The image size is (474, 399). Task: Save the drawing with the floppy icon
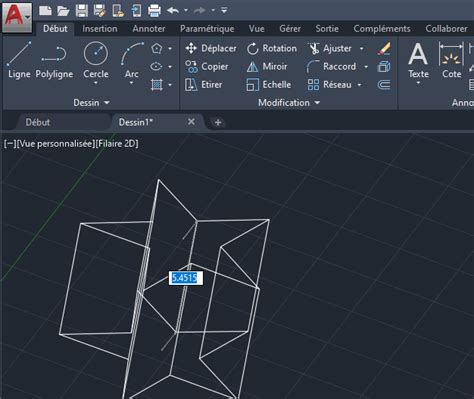point(82,11)
